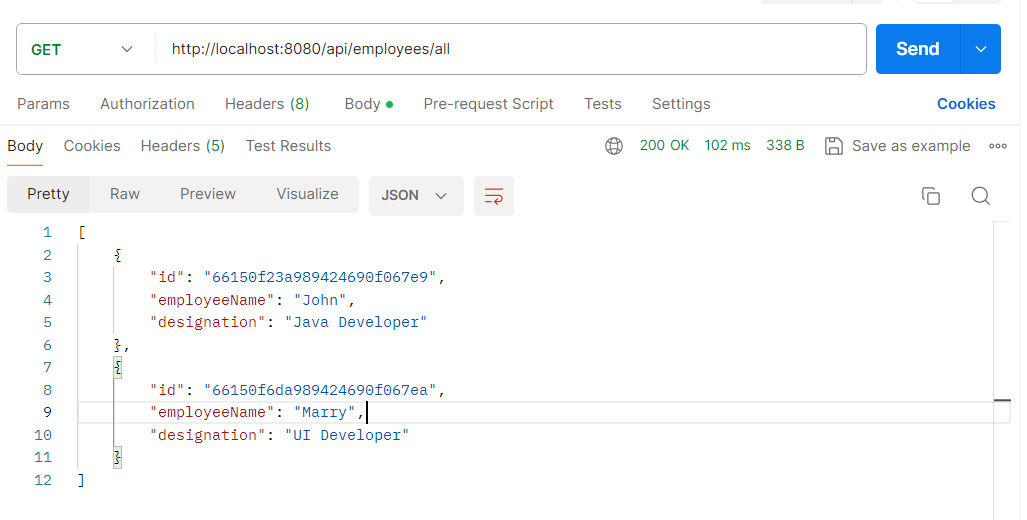This screenshot has height=520, width=1027.
Task: Switch to the Authorization tab
Action: 147,104
